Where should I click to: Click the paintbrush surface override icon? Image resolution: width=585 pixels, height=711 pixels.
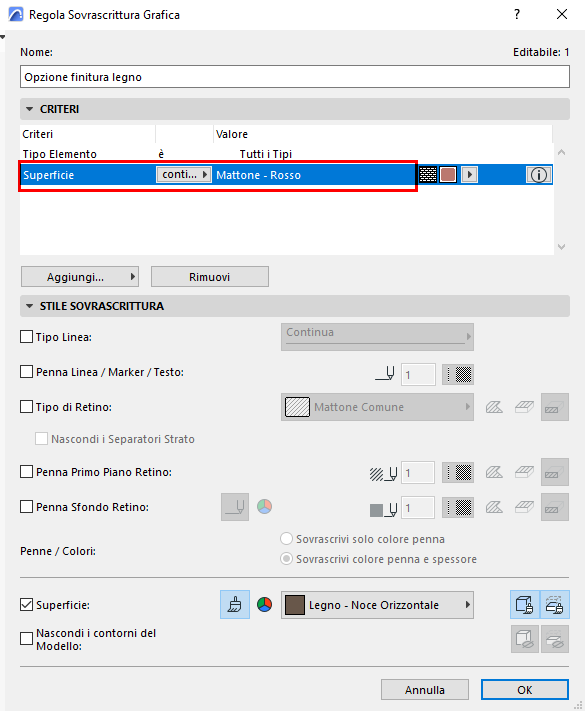(235, 604)
